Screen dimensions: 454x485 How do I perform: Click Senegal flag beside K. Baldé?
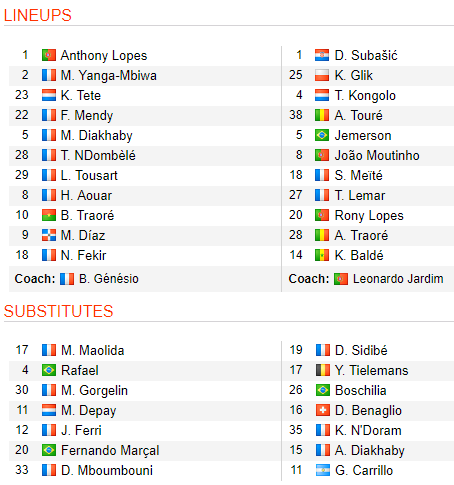pyautogui.click(x=322, y=255)
